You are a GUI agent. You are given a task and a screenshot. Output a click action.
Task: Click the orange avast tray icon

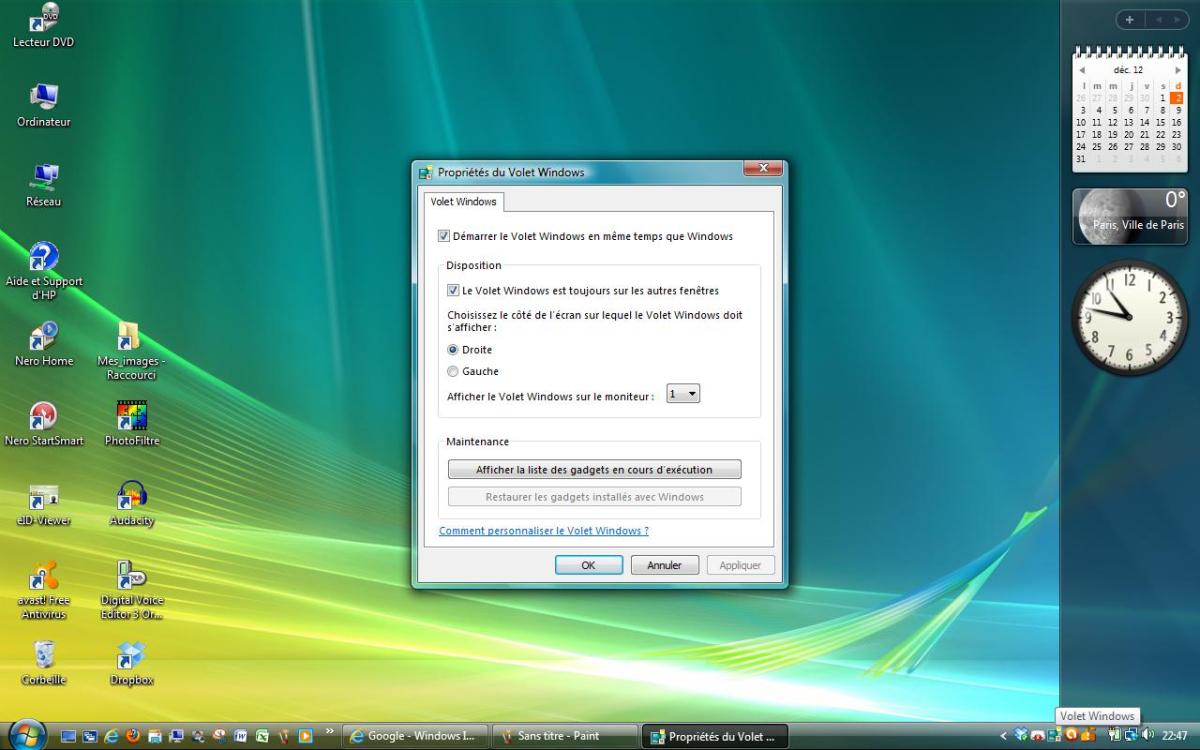pos(1071,735)
